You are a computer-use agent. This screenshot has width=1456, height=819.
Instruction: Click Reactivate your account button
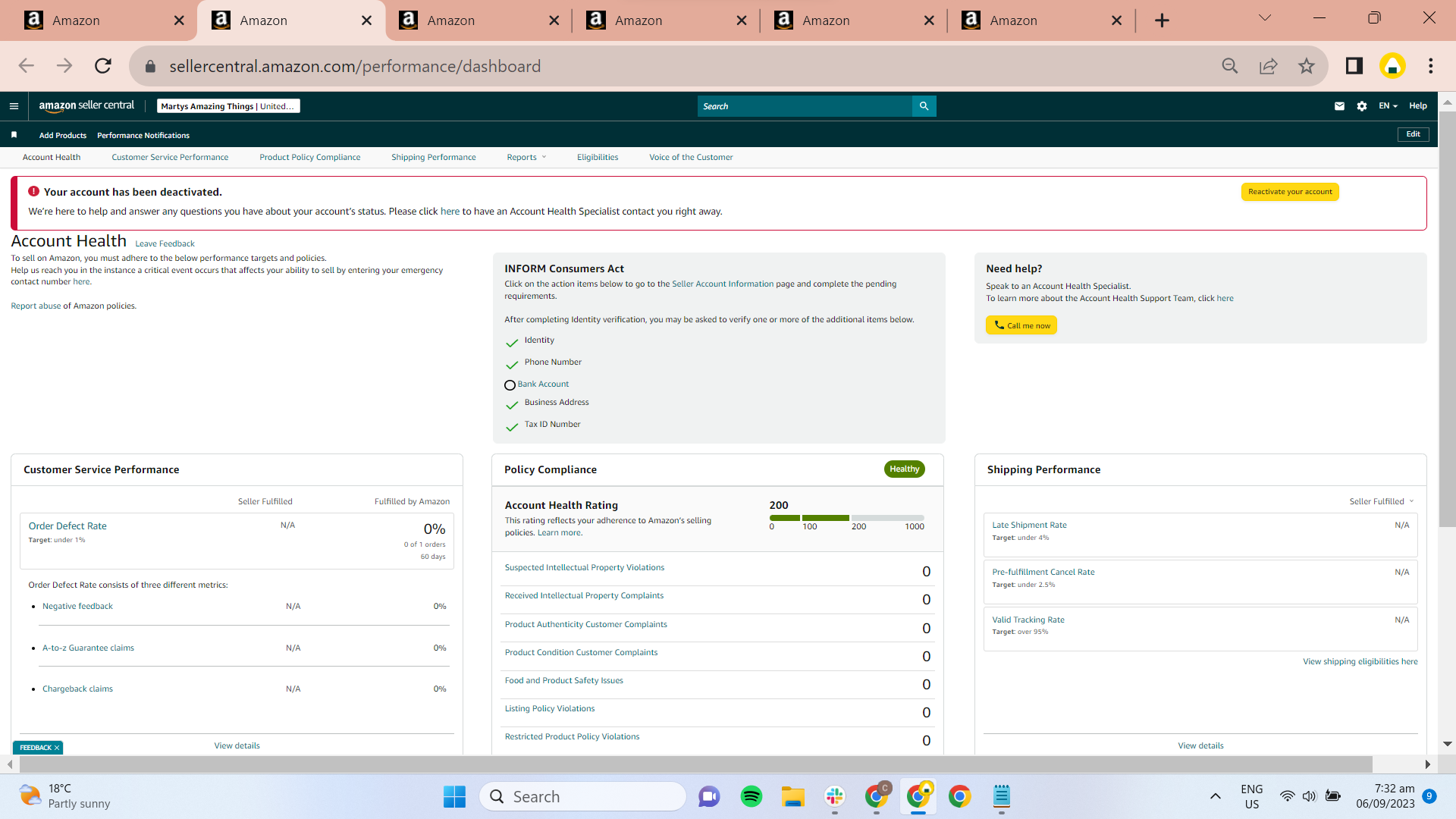click(1290, 192)
